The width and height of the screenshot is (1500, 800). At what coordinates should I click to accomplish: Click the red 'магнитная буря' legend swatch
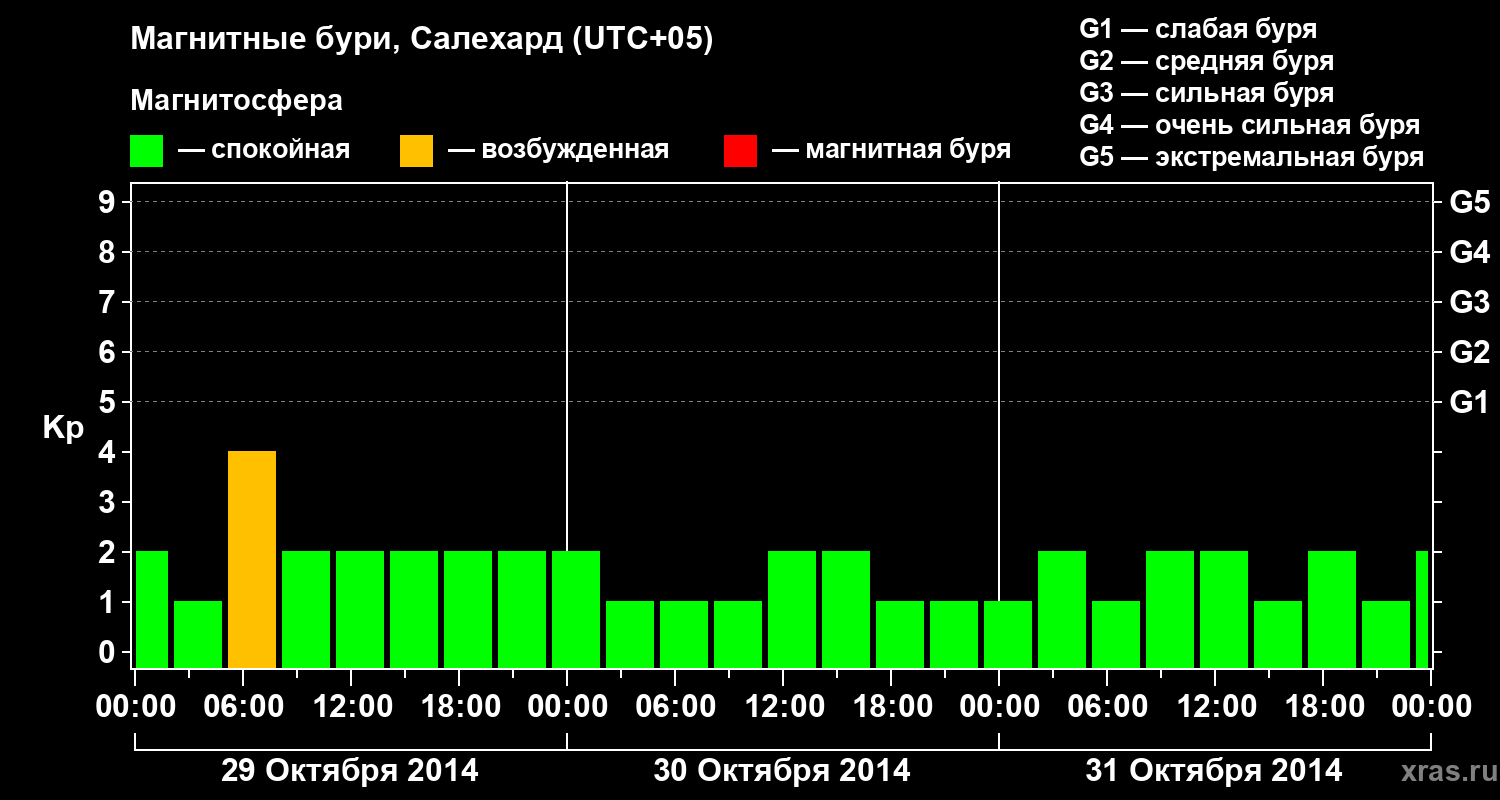tap(740, 151)
